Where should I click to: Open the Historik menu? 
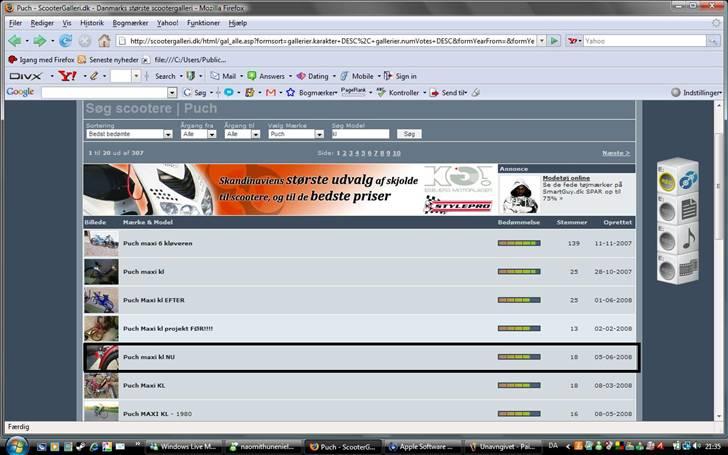point(91,22)
